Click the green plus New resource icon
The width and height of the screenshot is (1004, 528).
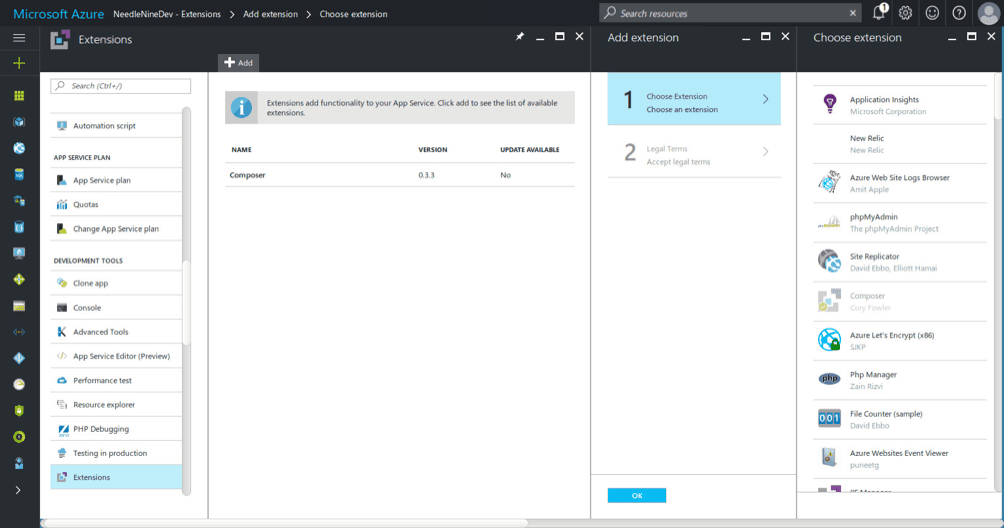pos(19,63)
